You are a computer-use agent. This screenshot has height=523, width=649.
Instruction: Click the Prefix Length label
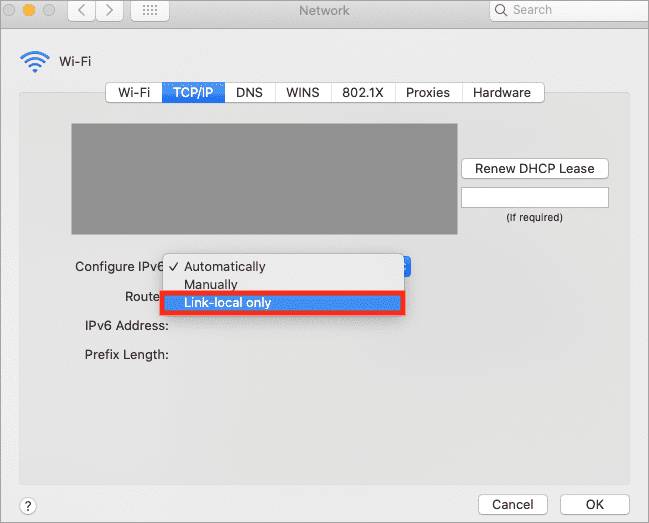point(127,355)
